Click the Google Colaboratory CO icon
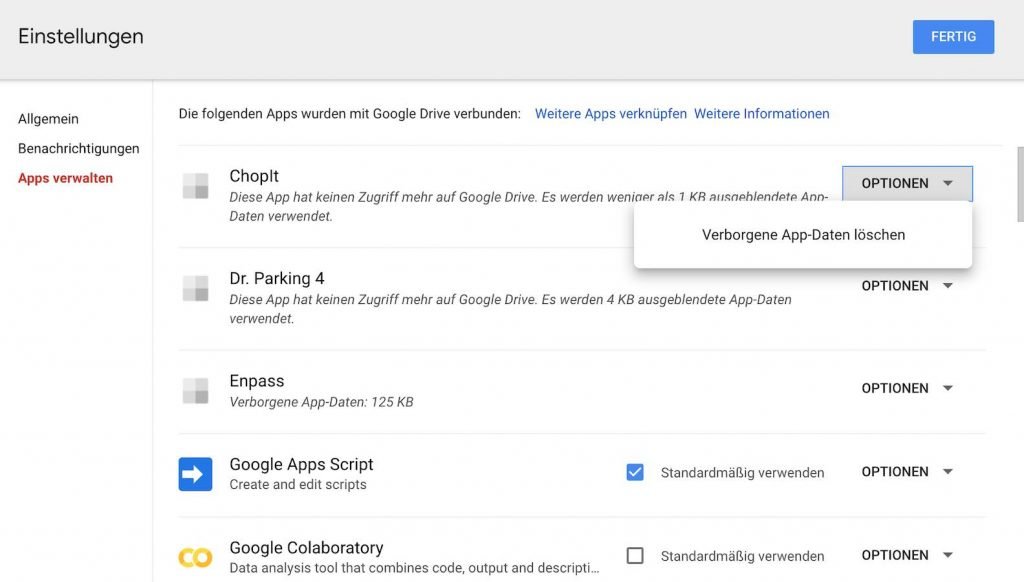This screenshot has height=582, width=1024. (x=195, y=557)
